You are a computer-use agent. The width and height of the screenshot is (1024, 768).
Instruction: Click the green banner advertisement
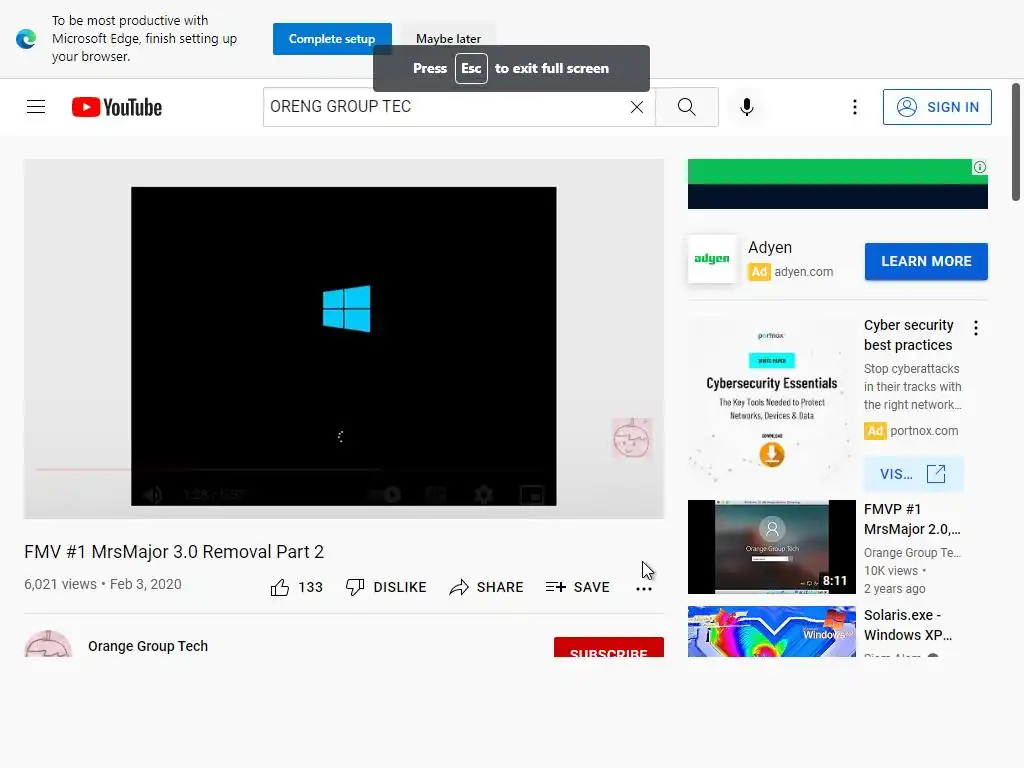coord(837,184)
